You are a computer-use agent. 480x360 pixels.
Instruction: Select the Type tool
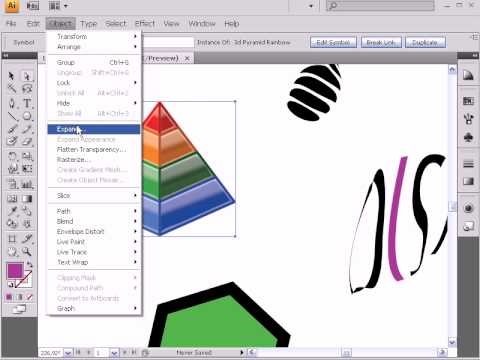pyautogui.click(x=27, y=103)
